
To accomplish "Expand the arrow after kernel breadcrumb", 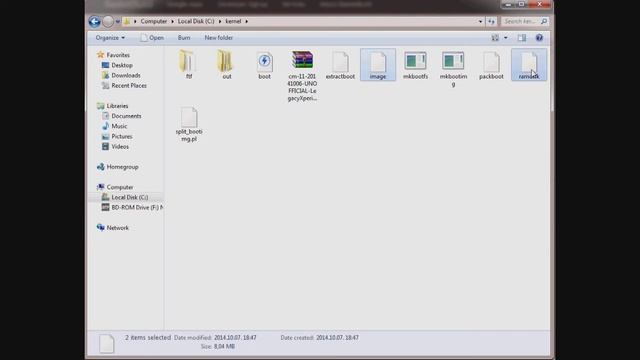I will 247,21.
